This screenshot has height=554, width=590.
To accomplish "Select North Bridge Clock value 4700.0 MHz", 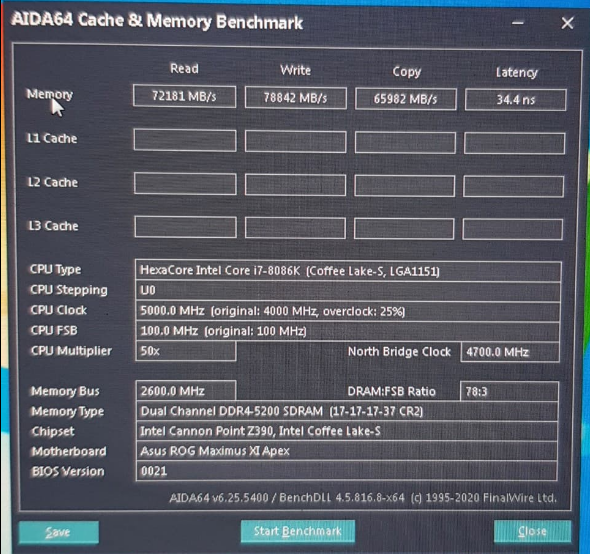I will 510,352.
